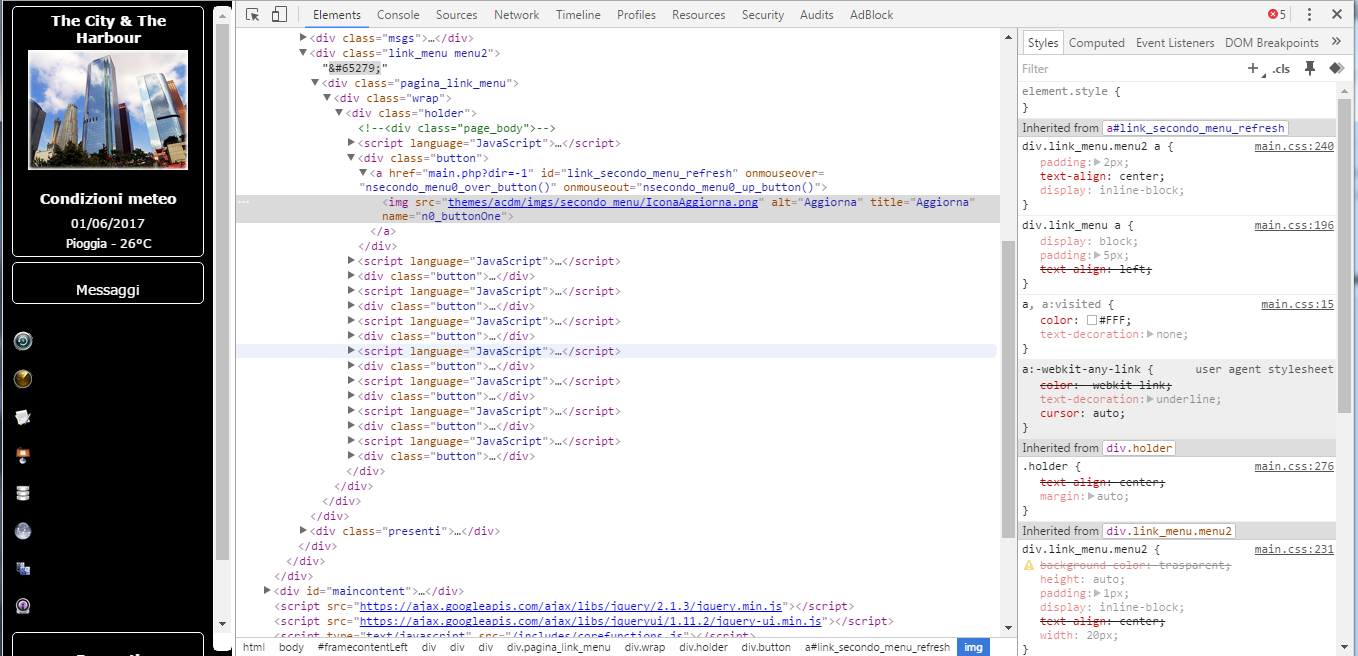The height and width of the screenshot is (656, 1358).
Task: Click the globe icon in page sidebar
Action: 23,531
